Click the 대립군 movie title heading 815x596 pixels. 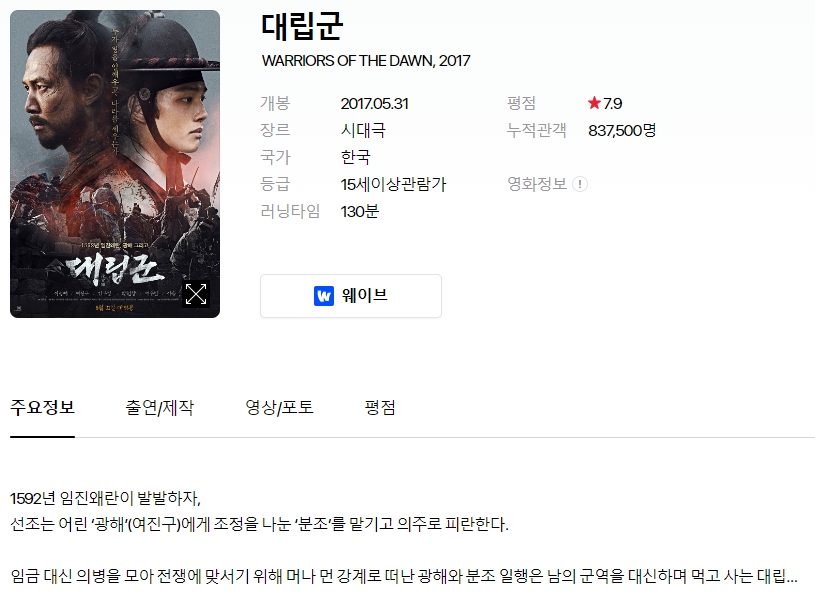(x=302, y=27)
